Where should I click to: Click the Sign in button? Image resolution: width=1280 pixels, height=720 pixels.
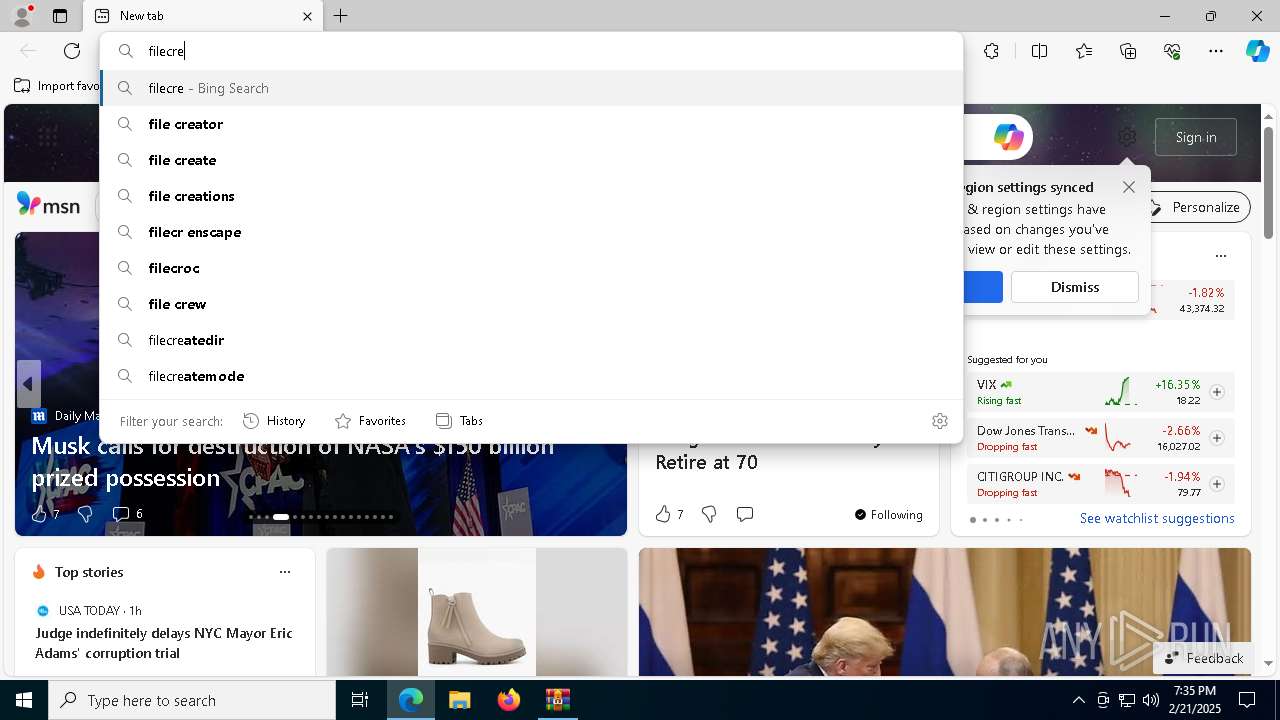(1196, 137)
